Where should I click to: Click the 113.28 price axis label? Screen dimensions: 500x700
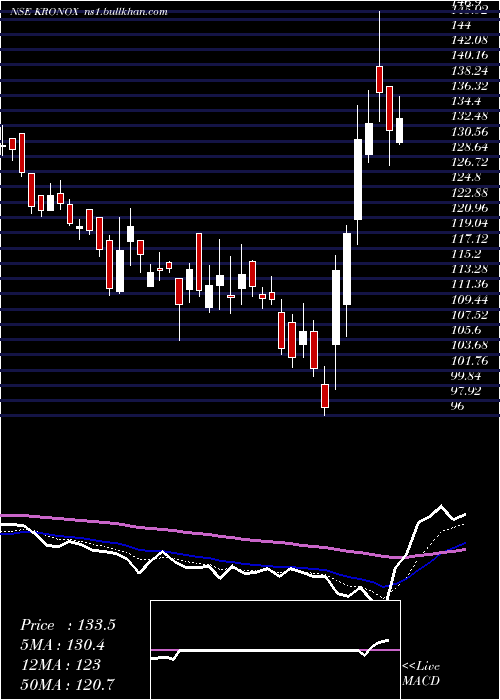tap(470, 269)
